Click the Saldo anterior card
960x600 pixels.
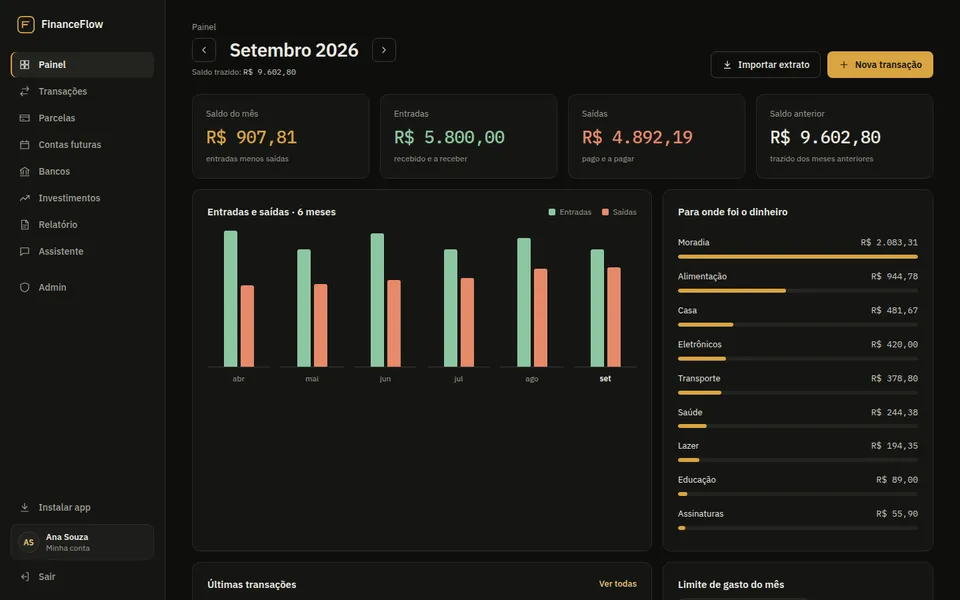coord(844,137)
